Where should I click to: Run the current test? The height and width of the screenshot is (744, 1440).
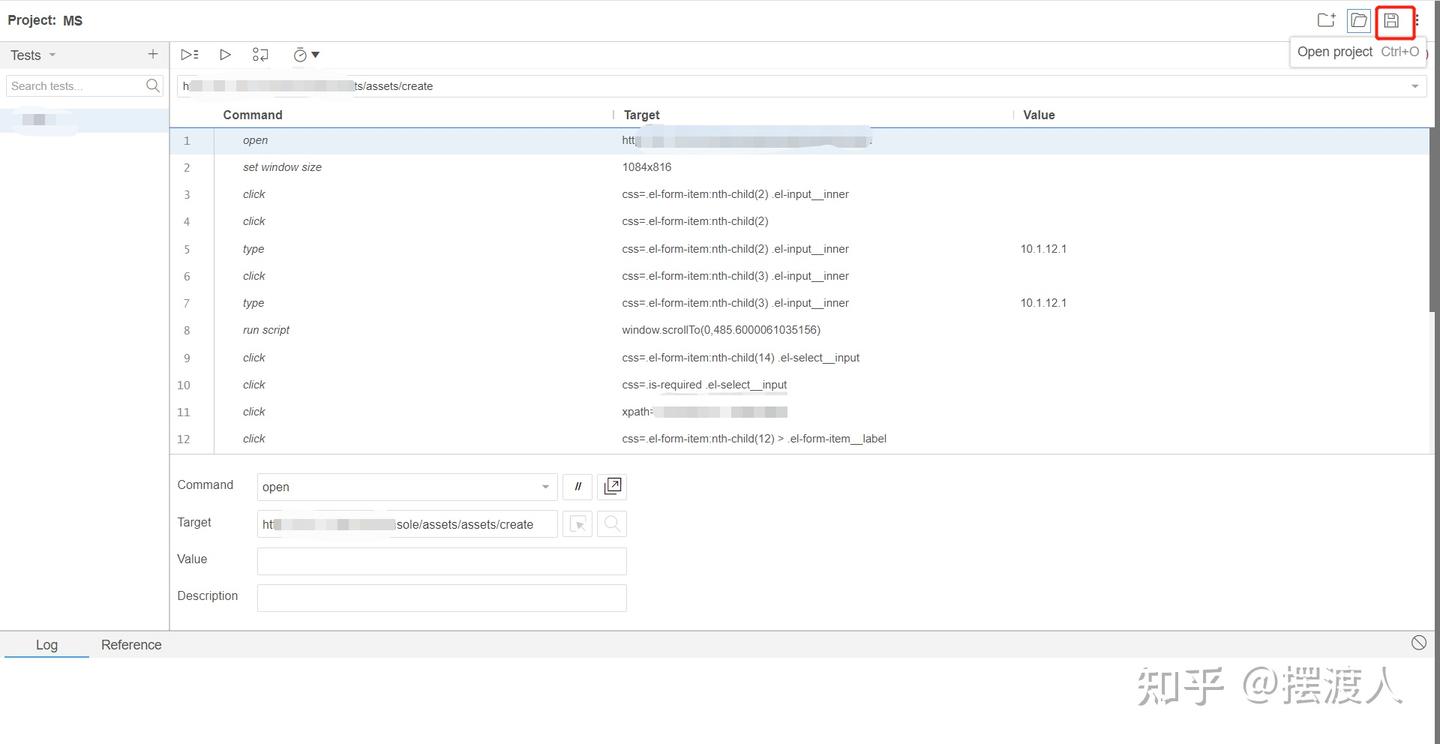[x=225, y=55]
